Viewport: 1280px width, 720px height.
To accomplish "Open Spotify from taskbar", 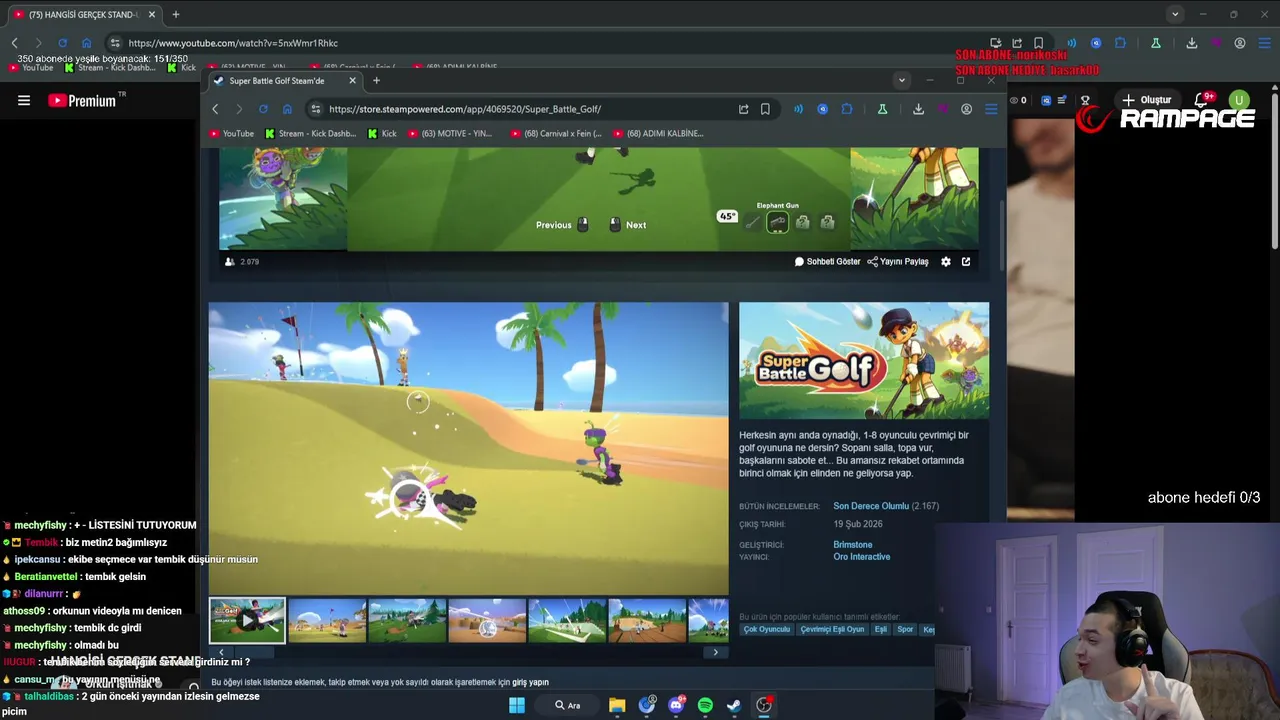I will pos(705,705).
